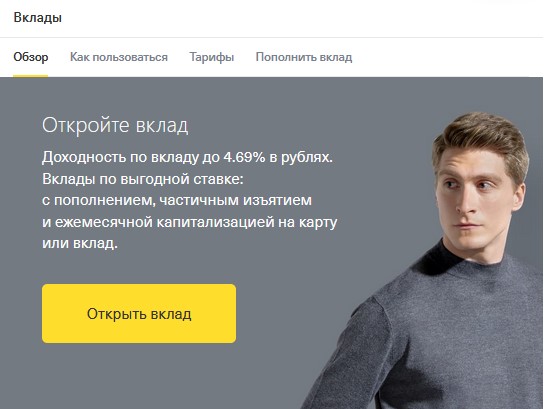Click the final text line или вклад
This screenshot has width=544, height=409.
[80, 243]
